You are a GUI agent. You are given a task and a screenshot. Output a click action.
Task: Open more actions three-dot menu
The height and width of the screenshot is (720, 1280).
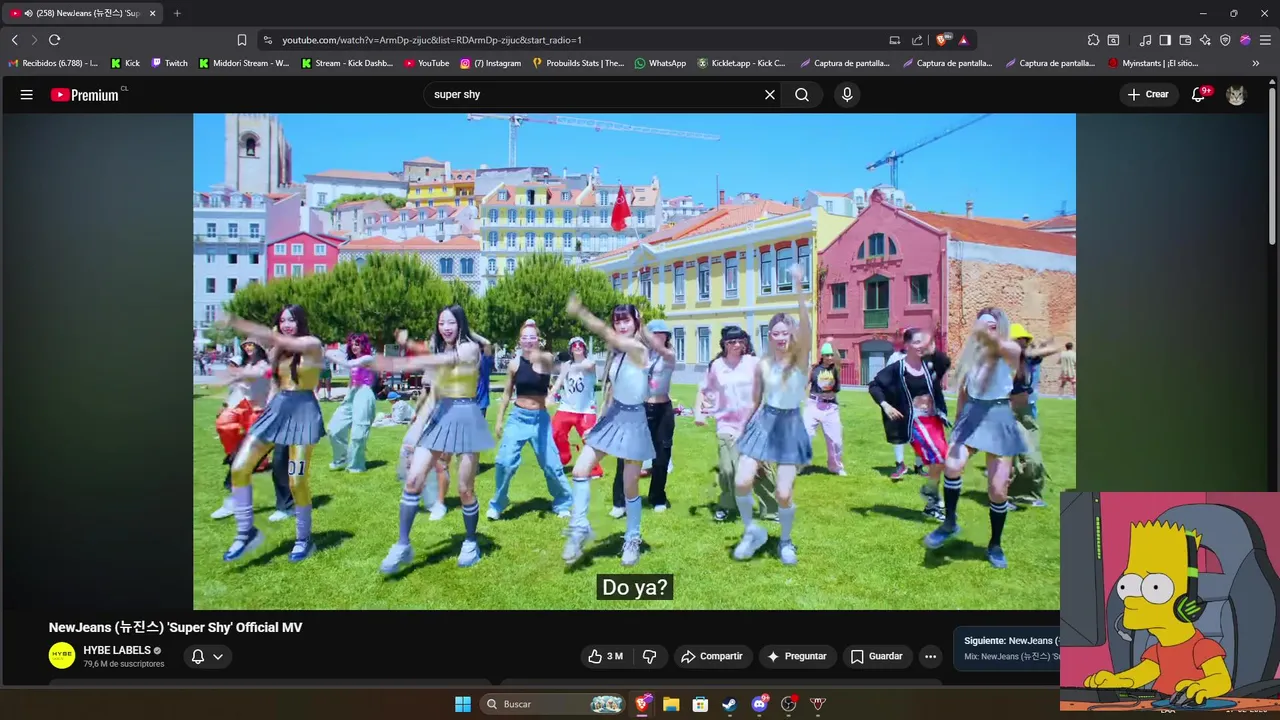click(931, 657)
